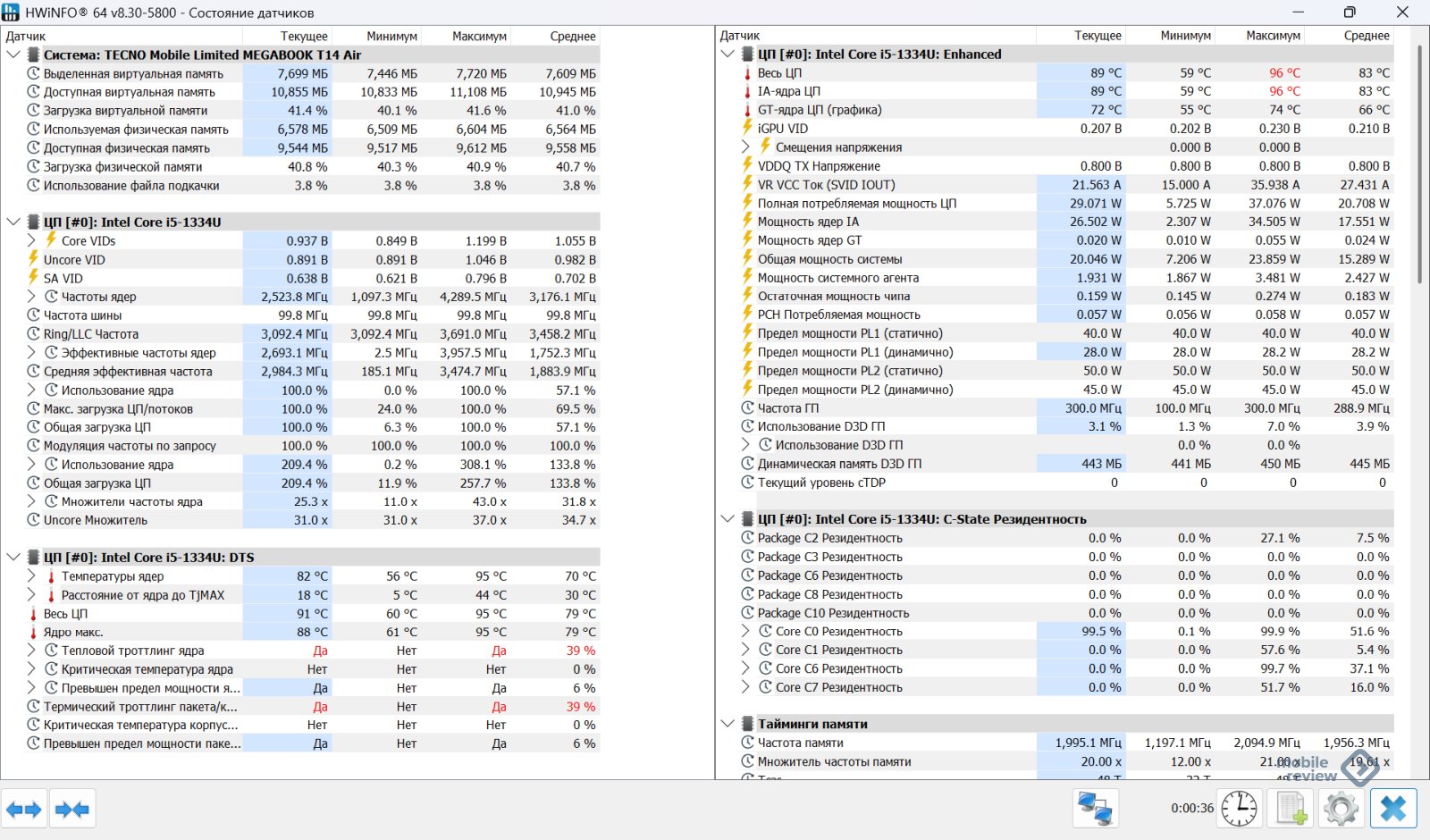
Task: Select the Полная потребляемая мощность ЦП row
Action: coord(856,204)
